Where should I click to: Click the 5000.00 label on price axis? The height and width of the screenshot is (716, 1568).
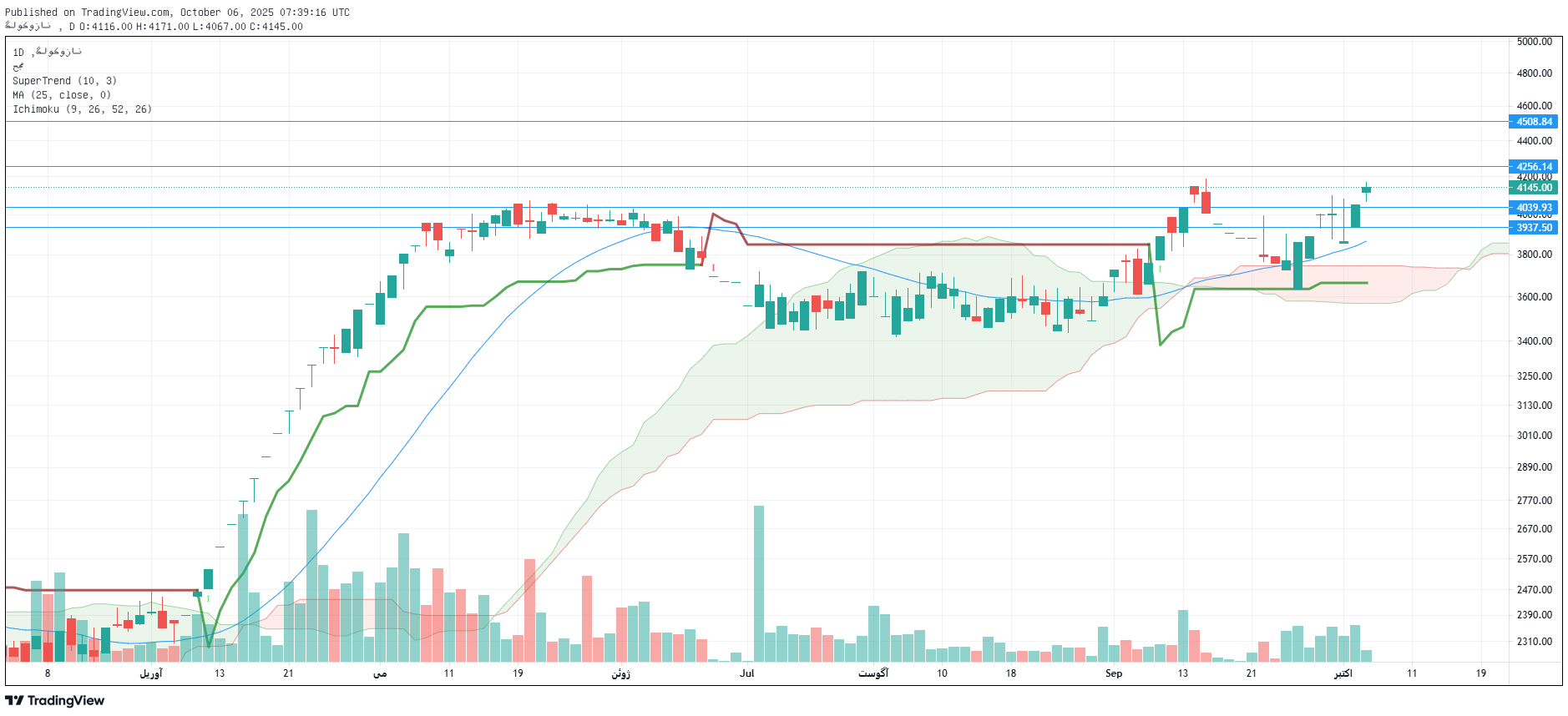click(x=1534, y=42)
